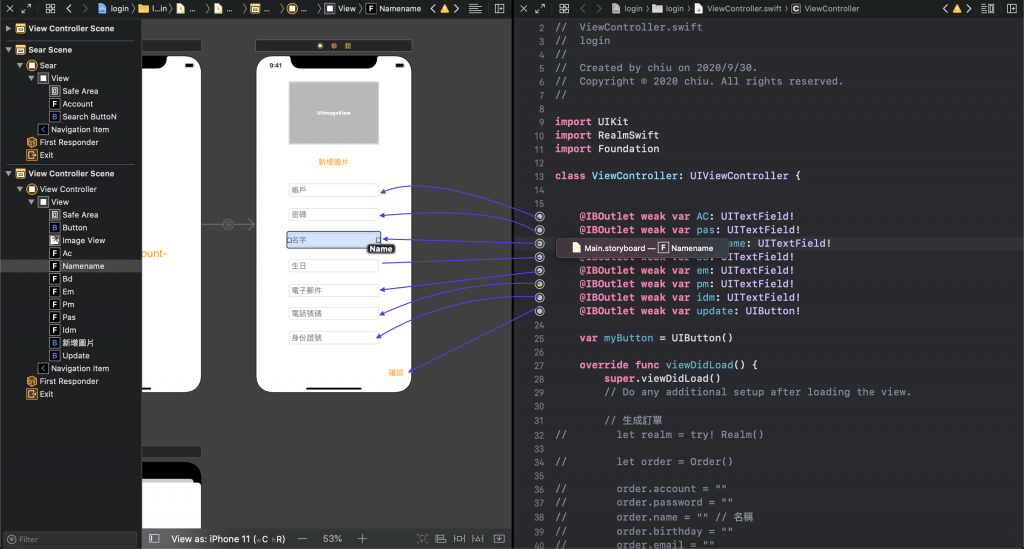
Task: Select 電子郵件 text field on canvas
Action: tap(333, 290)
